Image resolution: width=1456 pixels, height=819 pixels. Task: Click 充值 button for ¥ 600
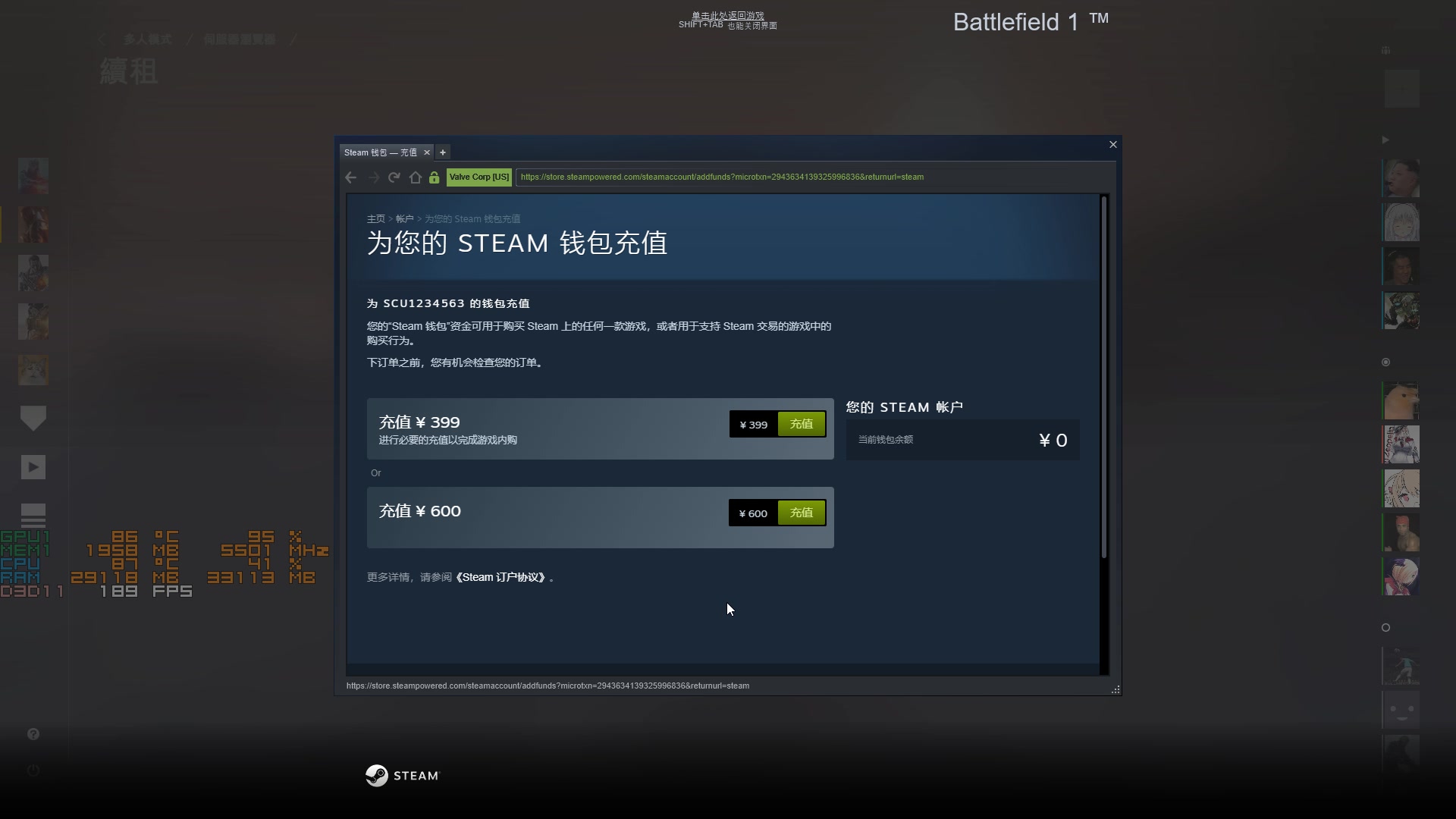click(802, 513)
